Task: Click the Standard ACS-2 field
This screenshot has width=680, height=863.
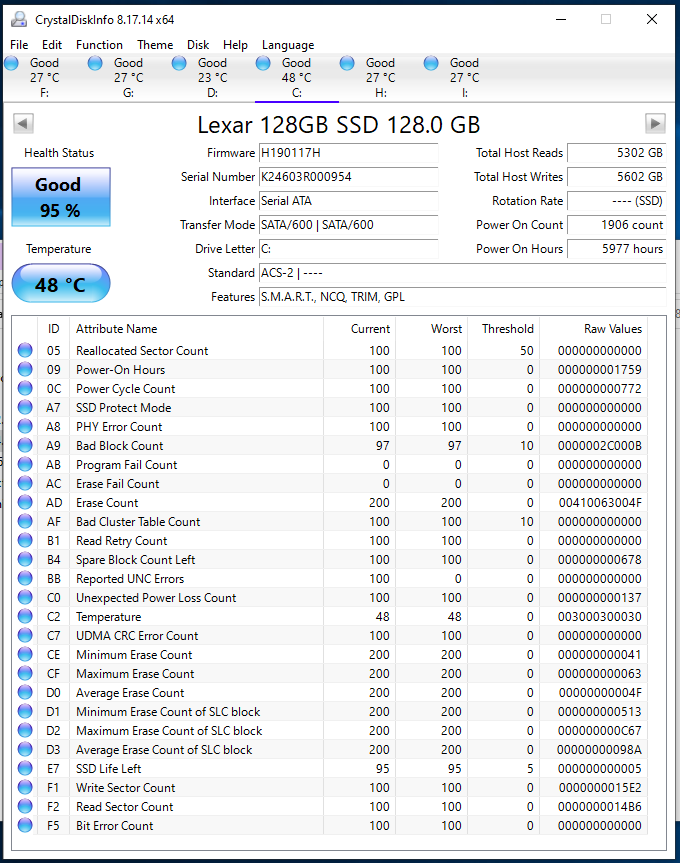Action: point(463,272)
